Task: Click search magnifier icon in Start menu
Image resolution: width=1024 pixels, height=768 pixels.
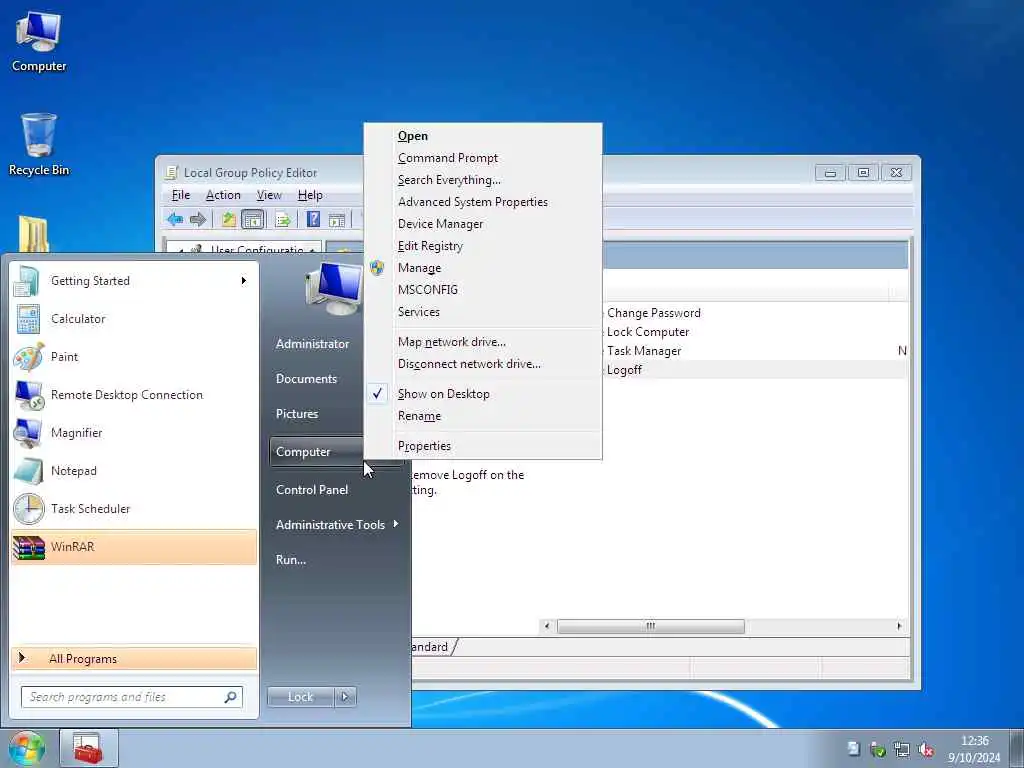Action: point(231,697)
